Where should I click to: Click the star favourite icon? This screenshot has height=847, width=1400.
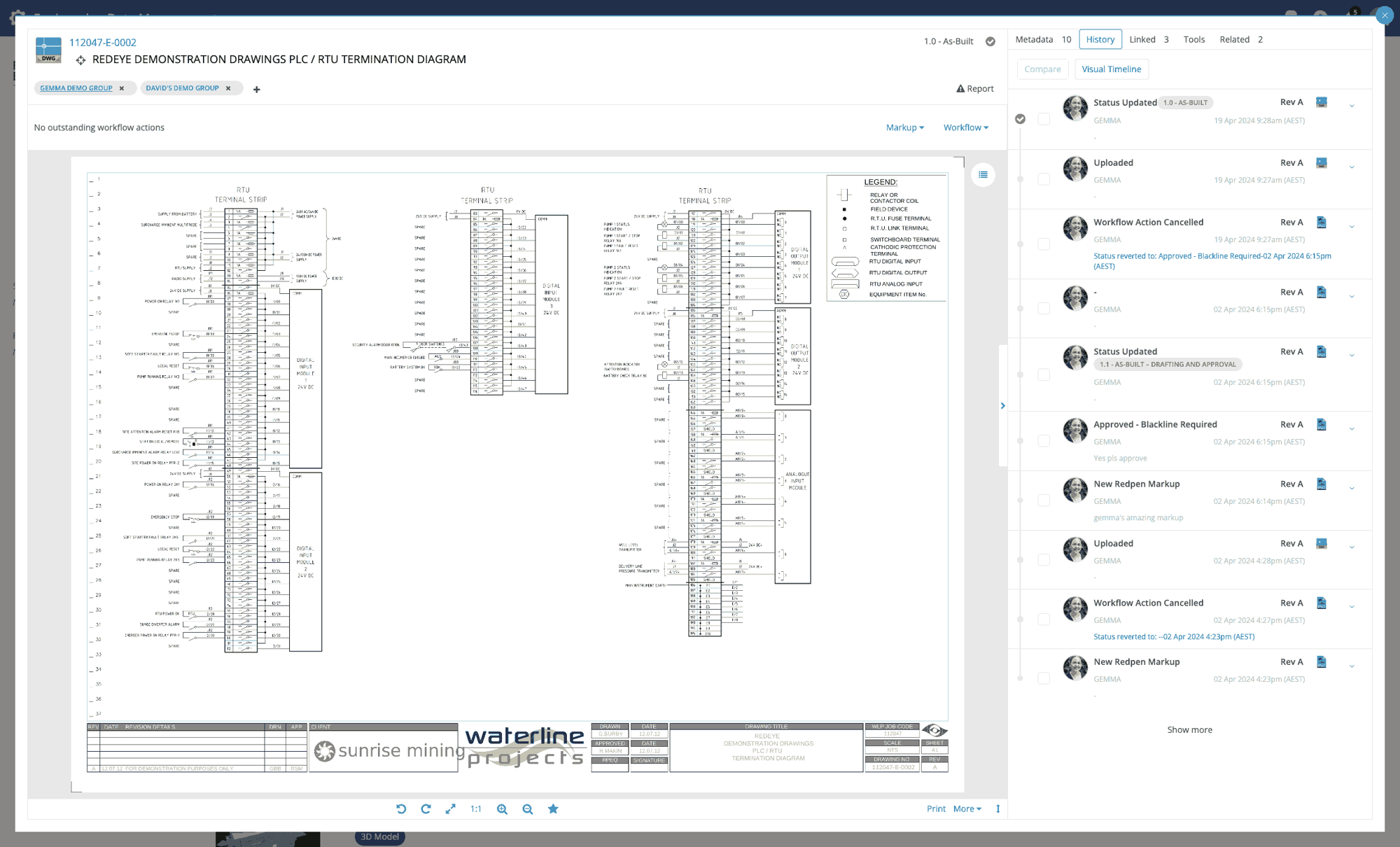553,808
